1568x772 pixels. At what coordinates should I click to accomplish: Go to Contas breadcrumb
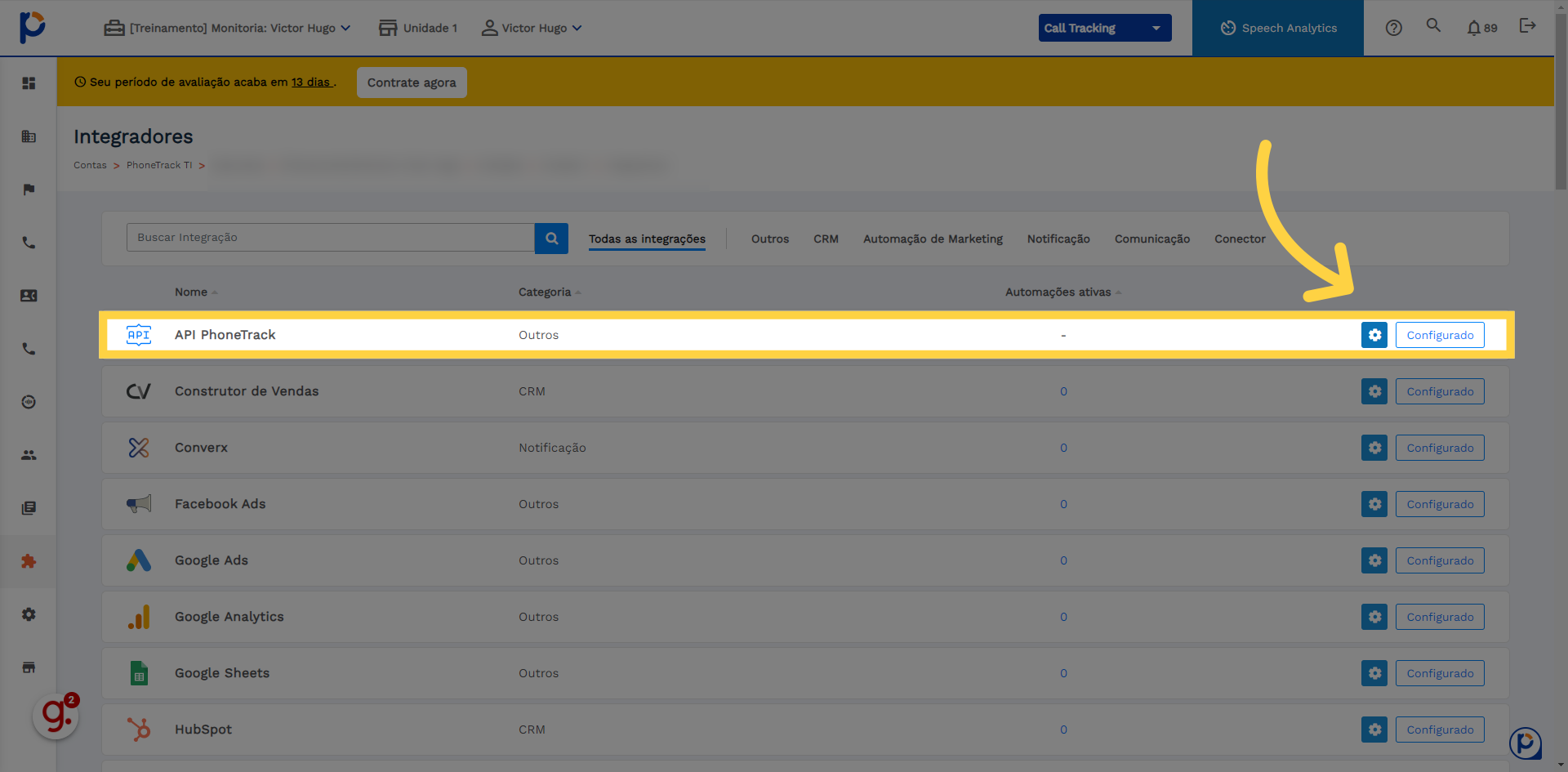pos(90,165)
